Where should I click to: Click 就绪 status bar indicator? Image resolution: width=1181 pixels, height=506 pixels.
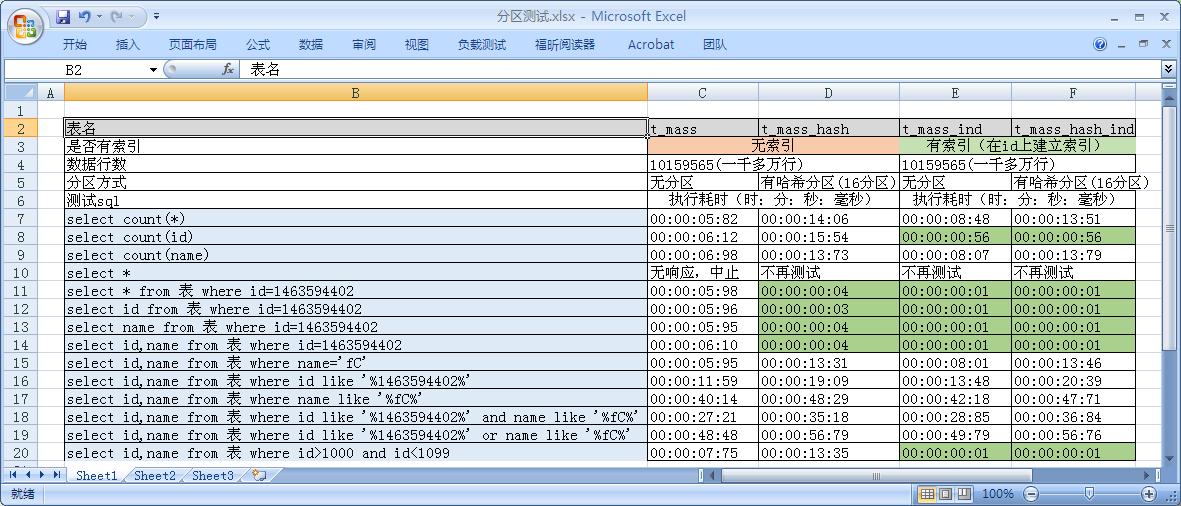pyautogui.click(x=22, y=494)
